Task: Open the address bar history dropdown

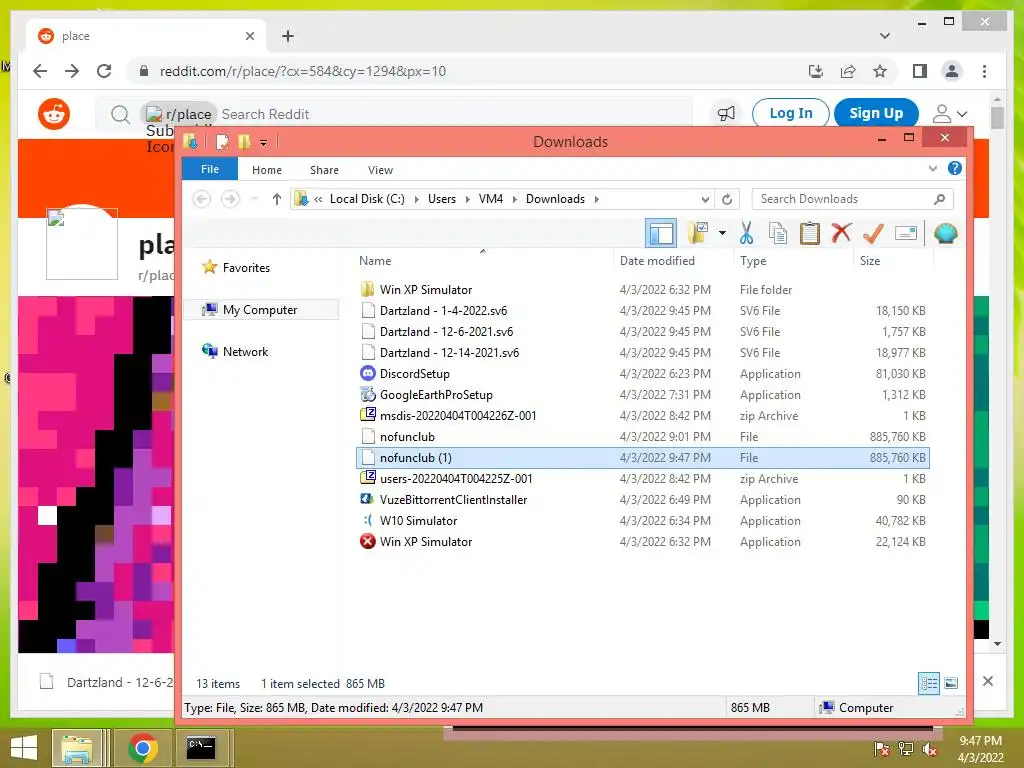Action: [705, 199]
